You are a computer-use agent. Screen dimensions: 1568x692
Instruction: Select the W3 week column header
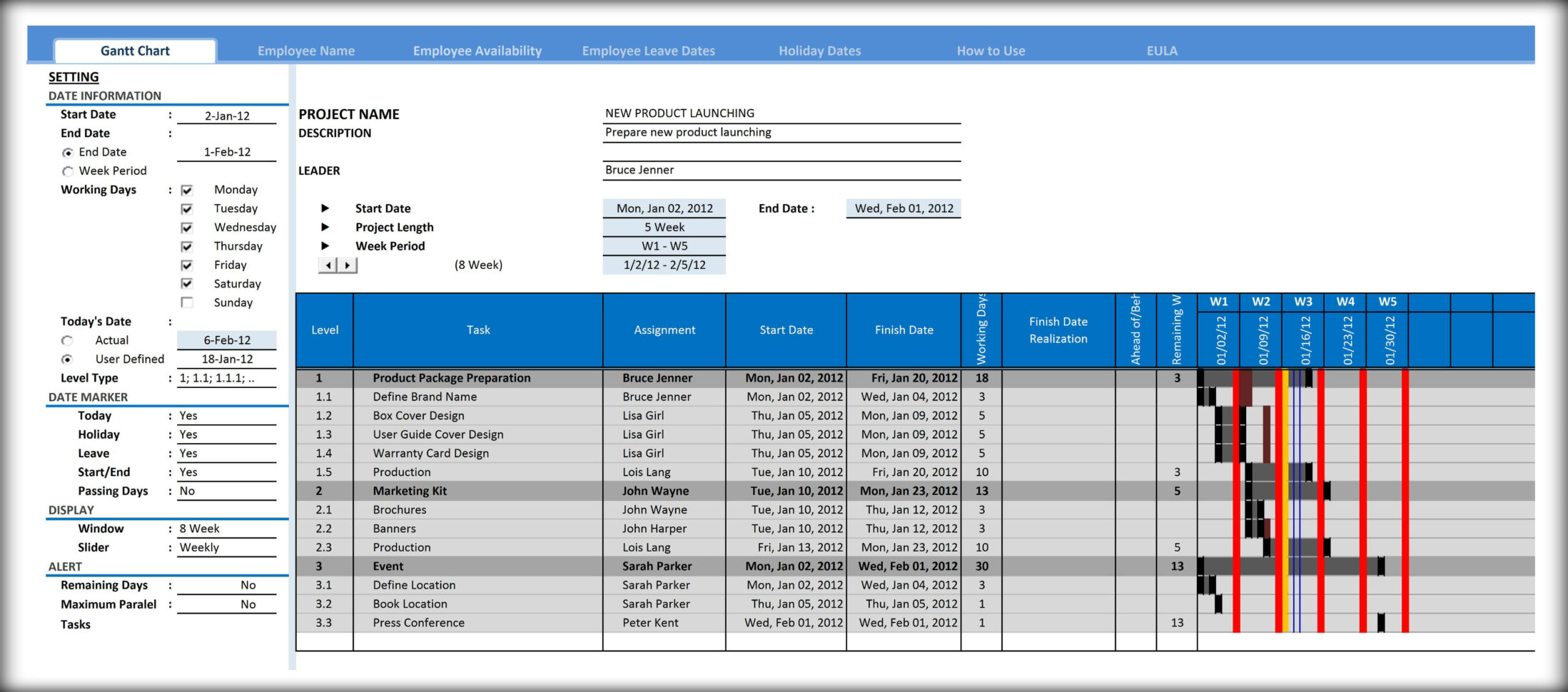1303,302
